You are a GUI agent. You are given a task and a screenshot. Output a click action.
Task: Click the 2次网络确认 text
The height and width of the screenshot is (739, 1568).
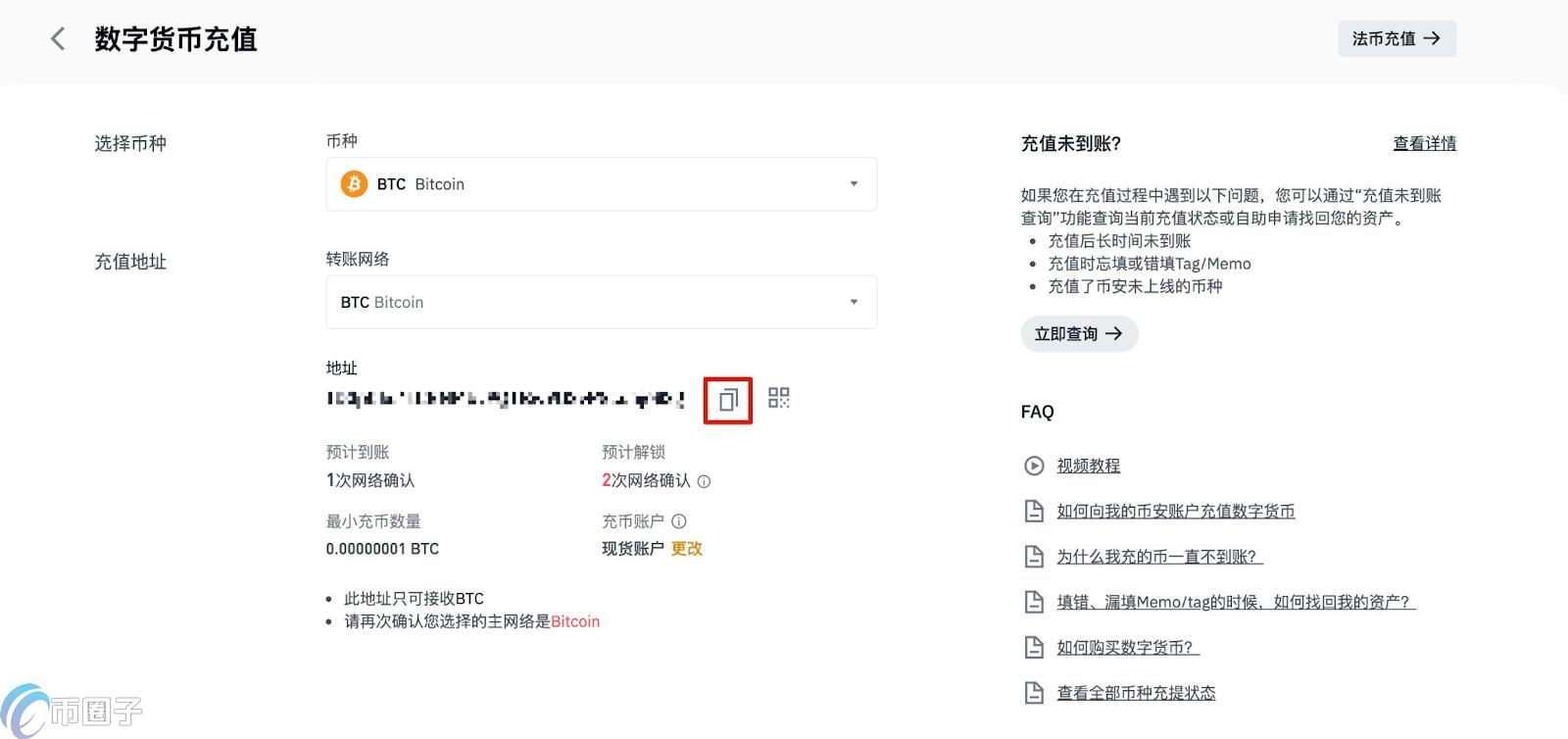(646, 480)
